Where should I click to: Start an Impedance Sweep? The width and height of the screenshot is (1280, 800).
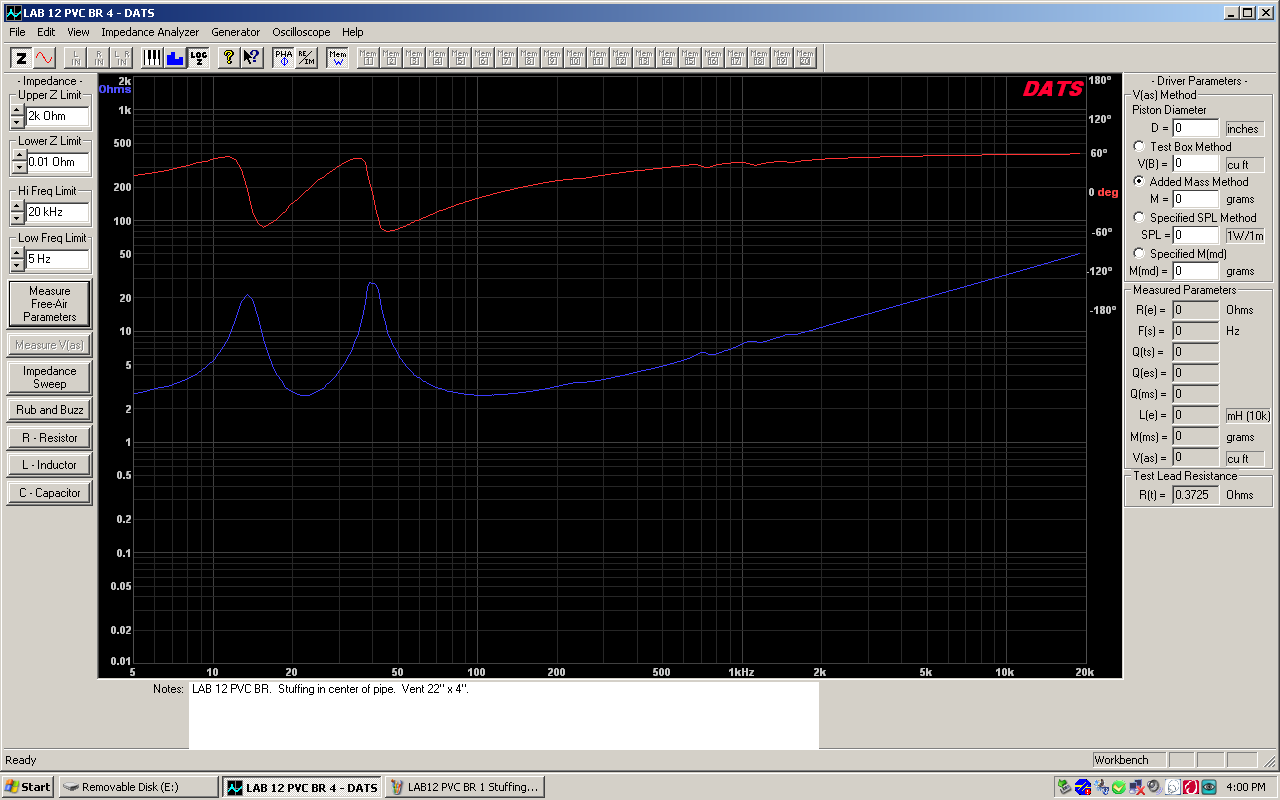pyautogui.click(x=49, y=377)
